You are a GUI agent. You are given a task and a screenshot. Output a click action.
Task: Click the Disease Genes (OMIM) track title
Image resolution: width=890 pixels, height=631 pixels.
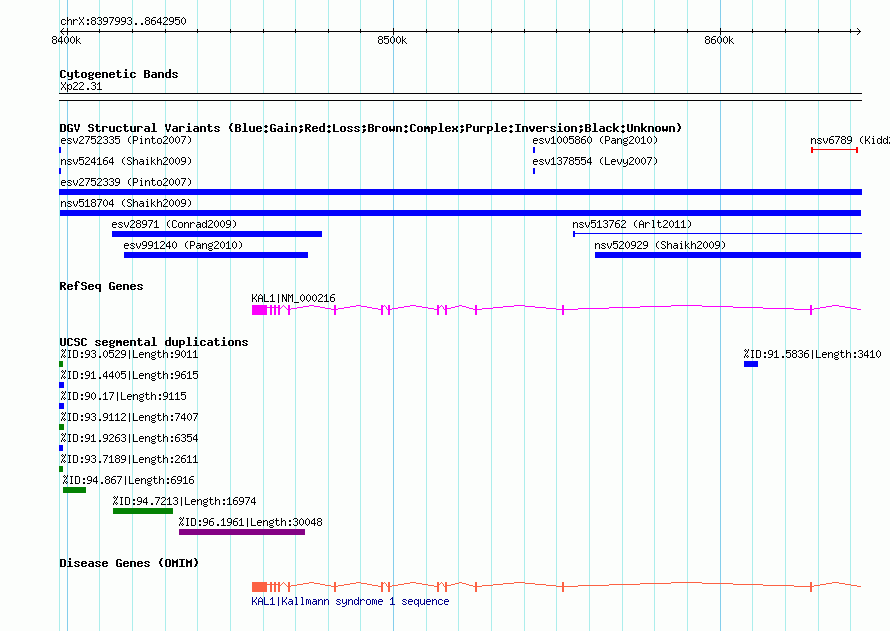tap(129, 563)
